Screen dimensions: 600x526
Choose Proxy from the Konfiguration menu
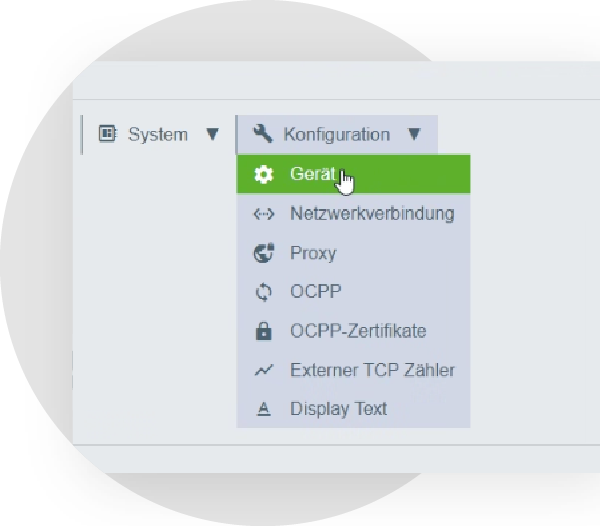313,253
